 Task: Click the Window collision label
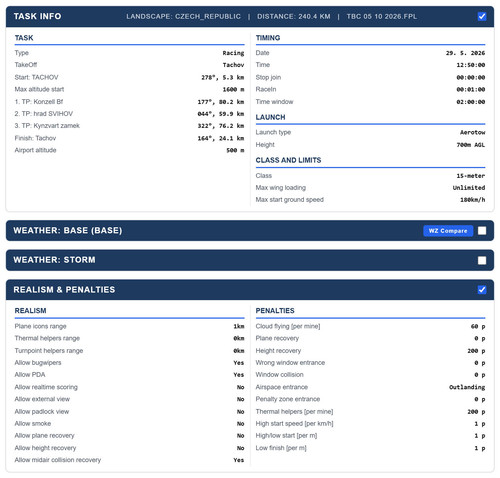tap(280, 375)
